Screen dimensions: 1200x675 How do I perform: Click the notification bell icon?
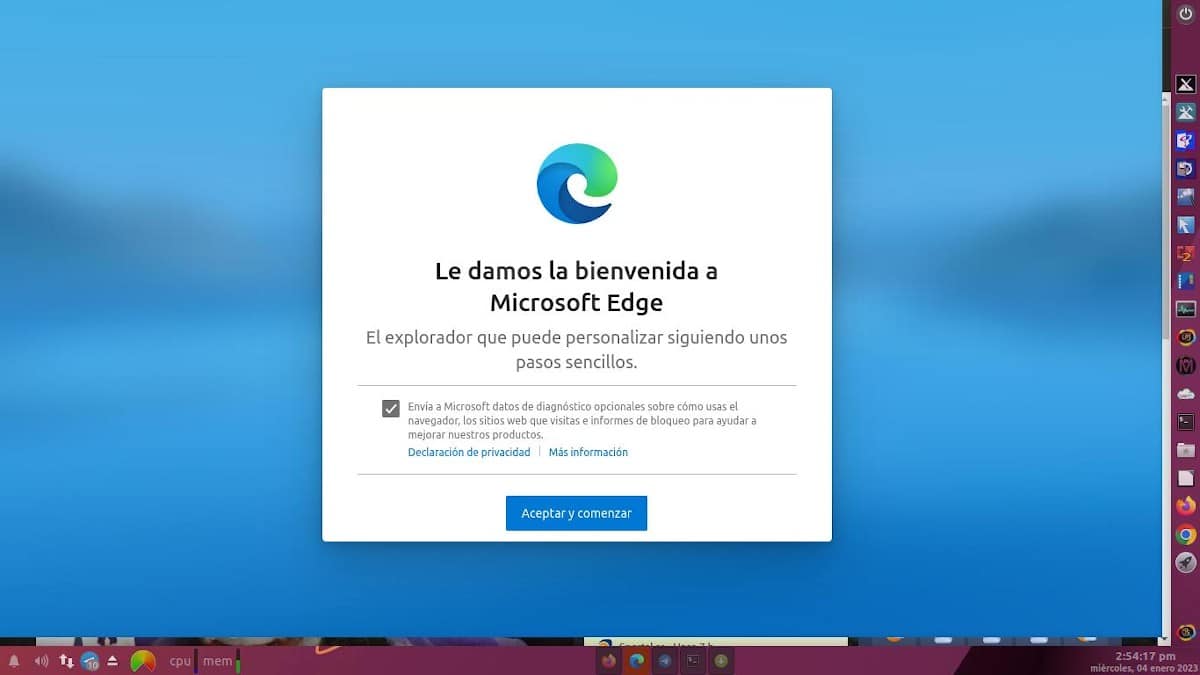pyautogui.click(x=14, y=661)
